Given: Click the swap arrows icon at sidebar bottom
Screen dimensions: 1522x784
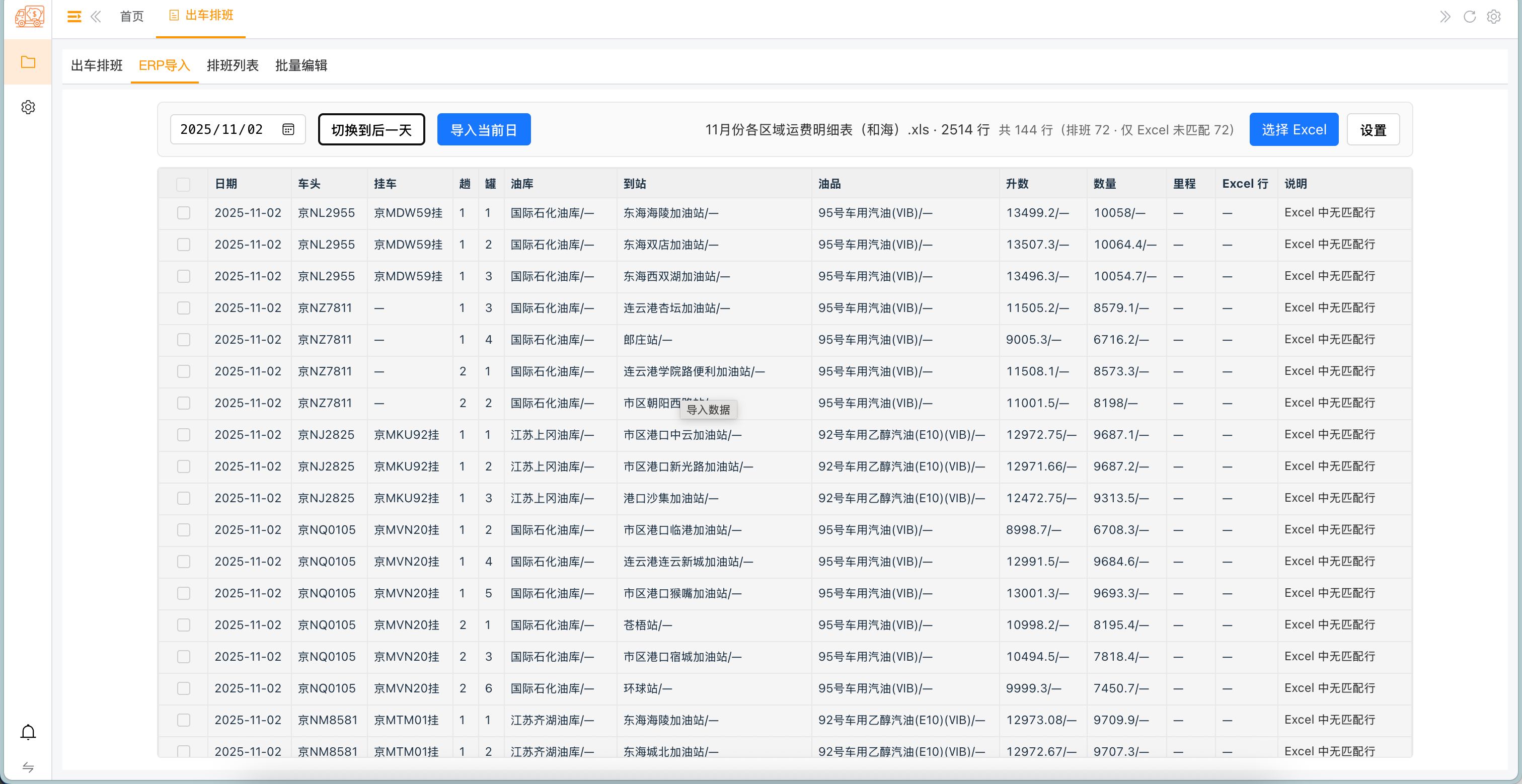Looking at the screenshot, I should pos(28,768).
